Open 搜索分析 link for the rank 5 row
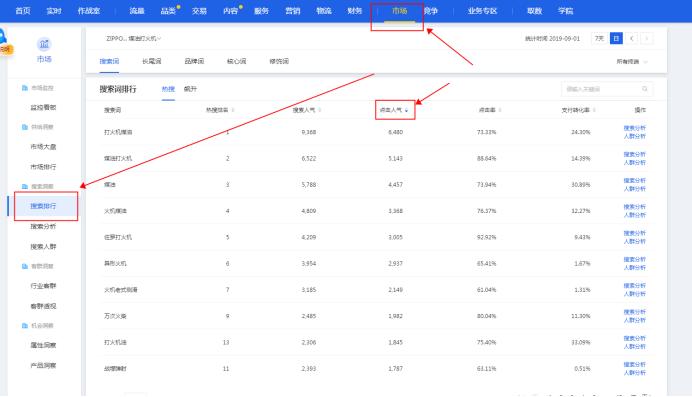The width and height of the screenshot is (692, 397). (635, 233)
